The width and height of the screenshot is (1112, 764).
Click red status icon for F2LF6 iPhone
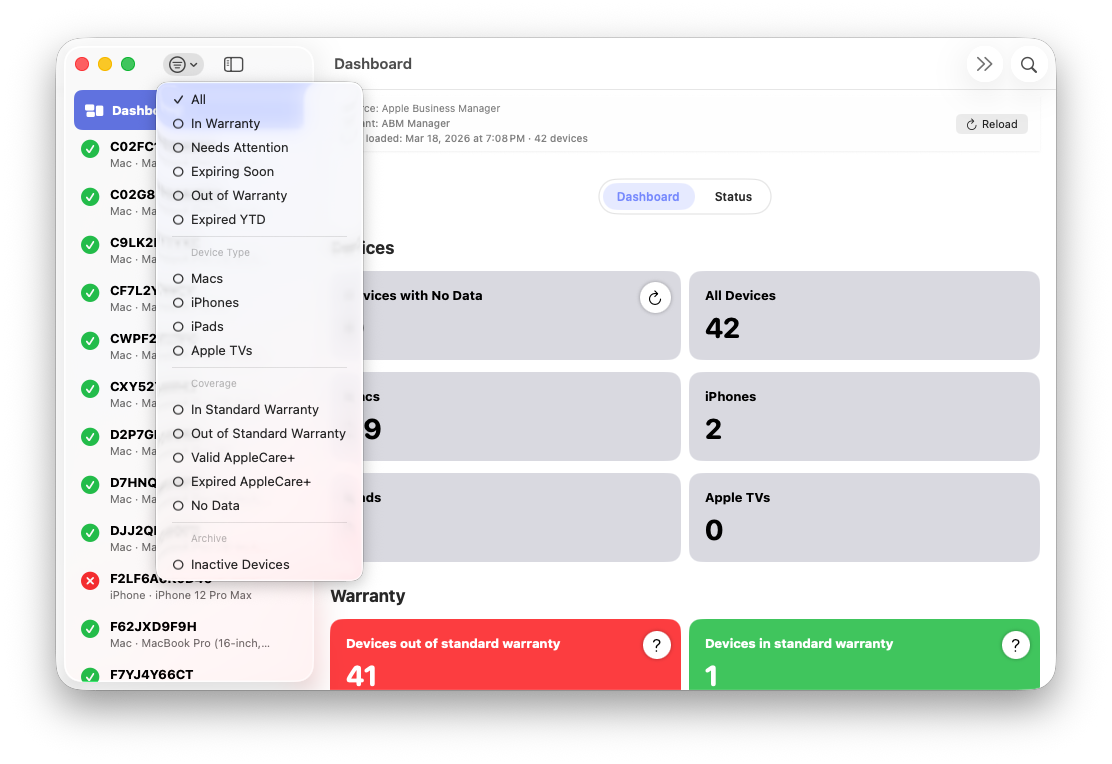coord(90,580)
